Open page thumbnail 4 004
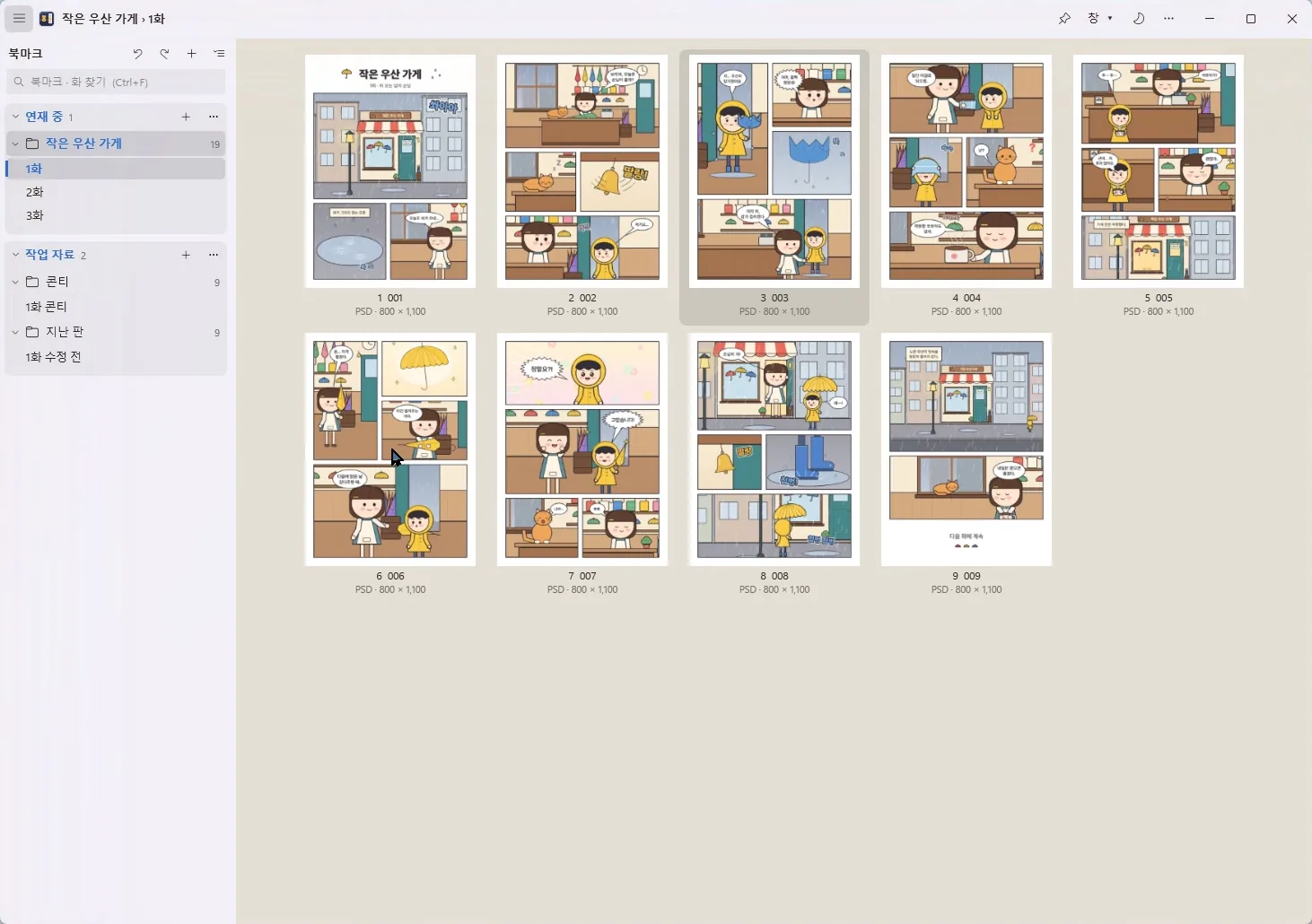The image size is (1312, 924). point(967,171)
